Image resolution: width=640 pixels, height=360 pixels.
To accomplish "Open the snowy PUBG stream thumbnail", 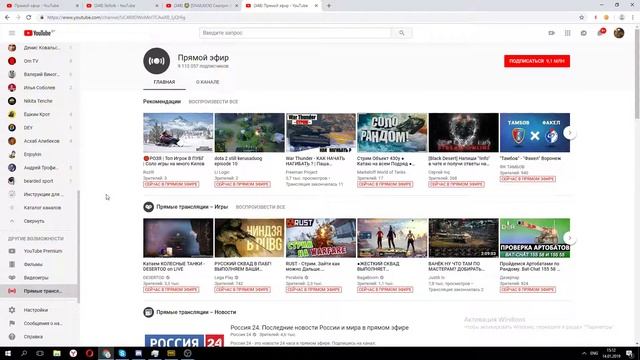I will [178, 133].
